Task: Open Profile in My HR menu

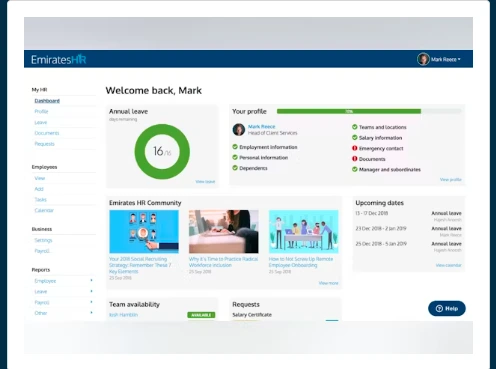Action: [x=41, y=111]
